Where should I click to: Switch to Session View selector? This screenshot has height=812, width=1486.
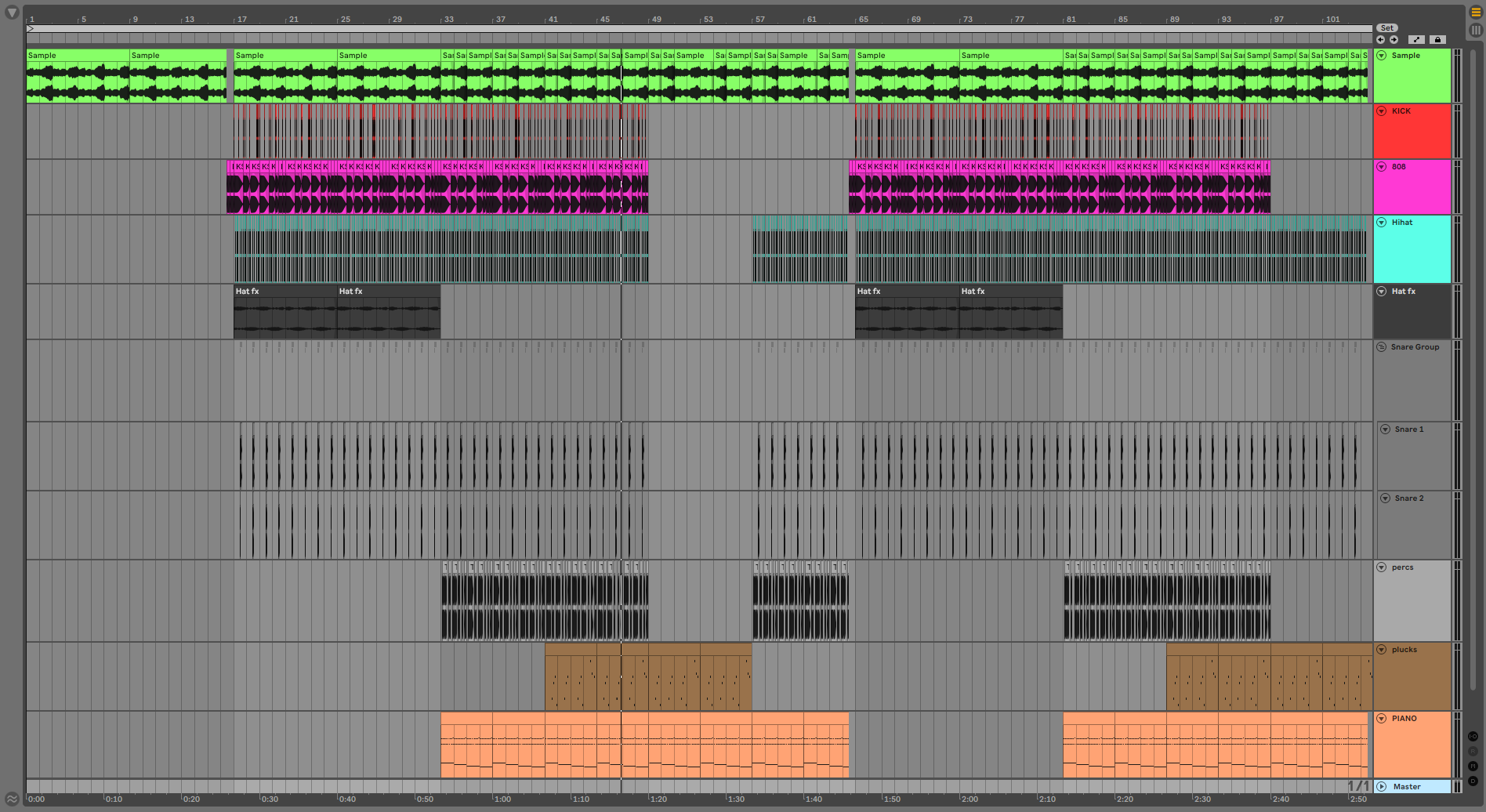click(x=1476, y=30)
